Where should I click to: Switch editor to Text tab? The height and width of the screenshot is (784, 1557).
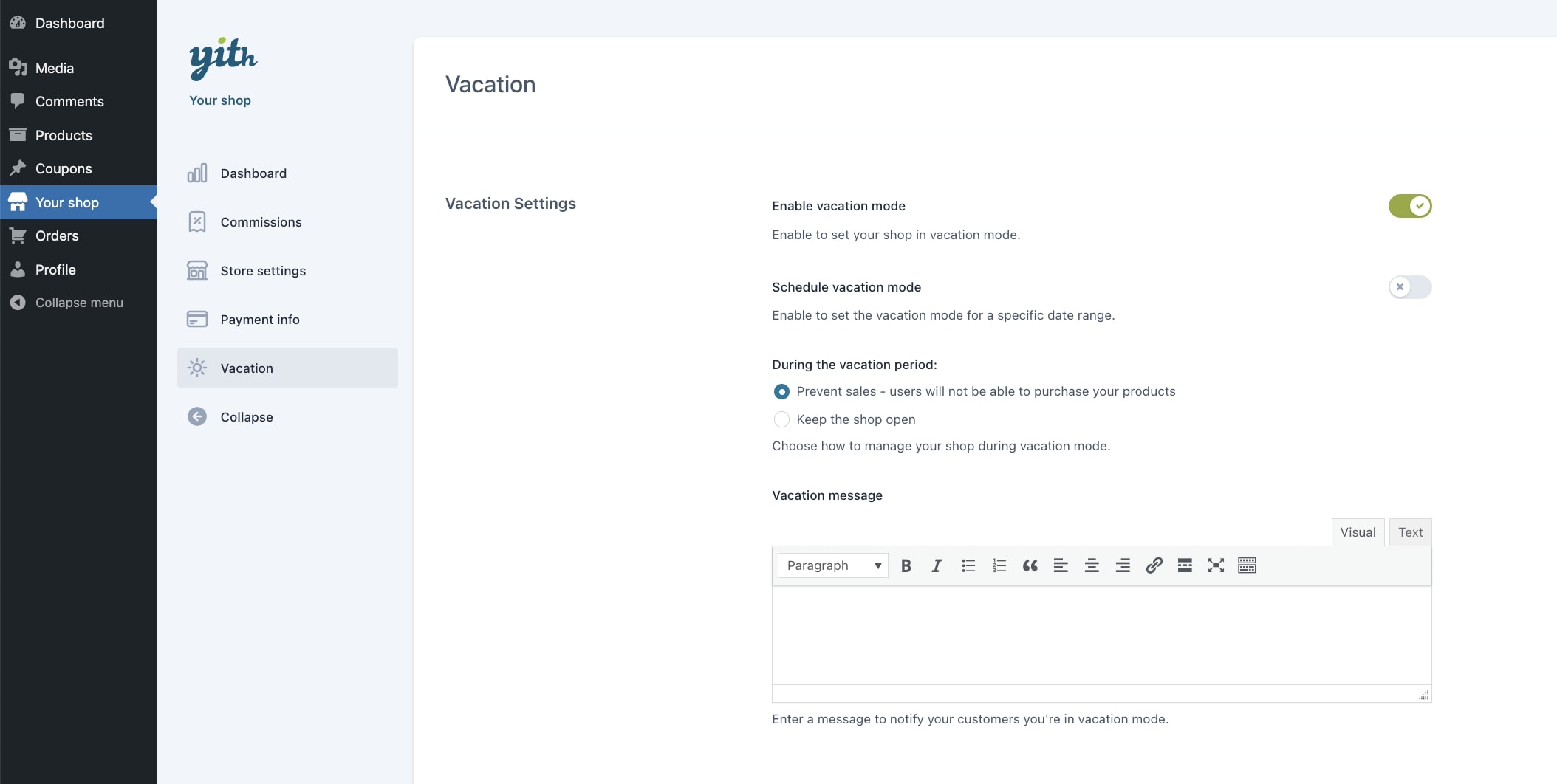[x=1410, y=532]
